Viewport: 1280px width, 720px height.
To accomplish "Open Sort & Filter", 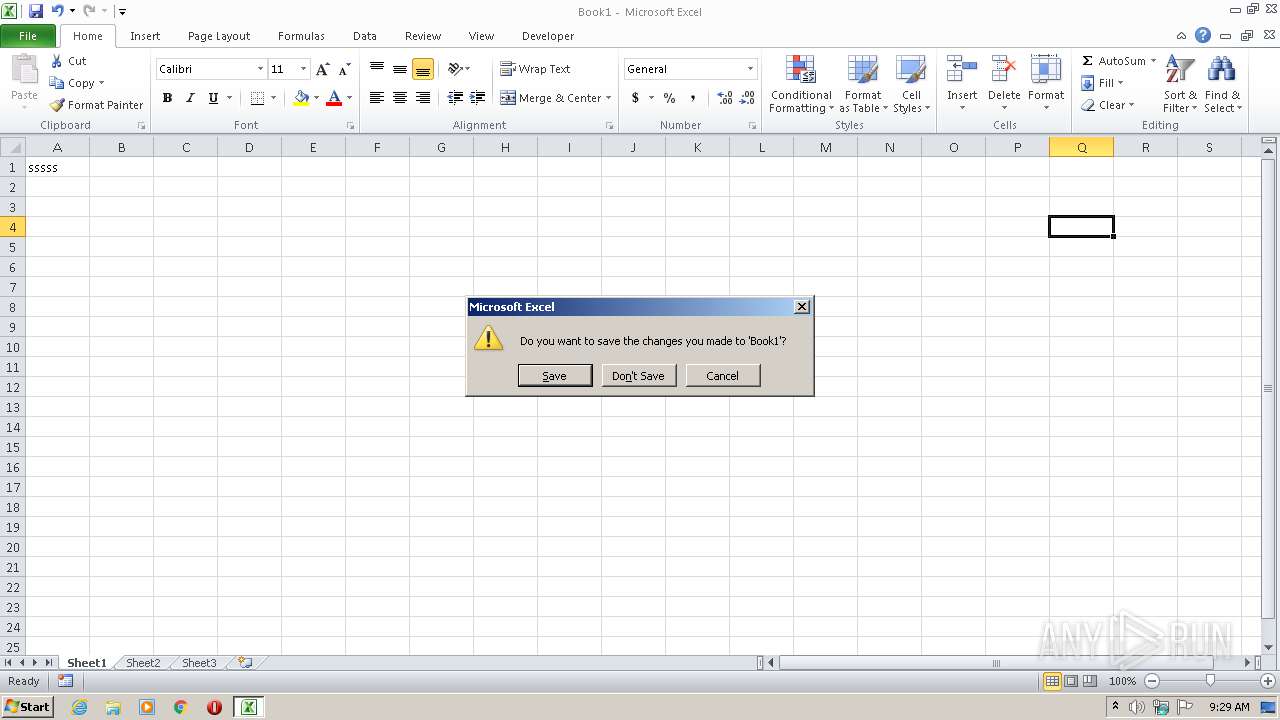I will (x=1180, y=84).
